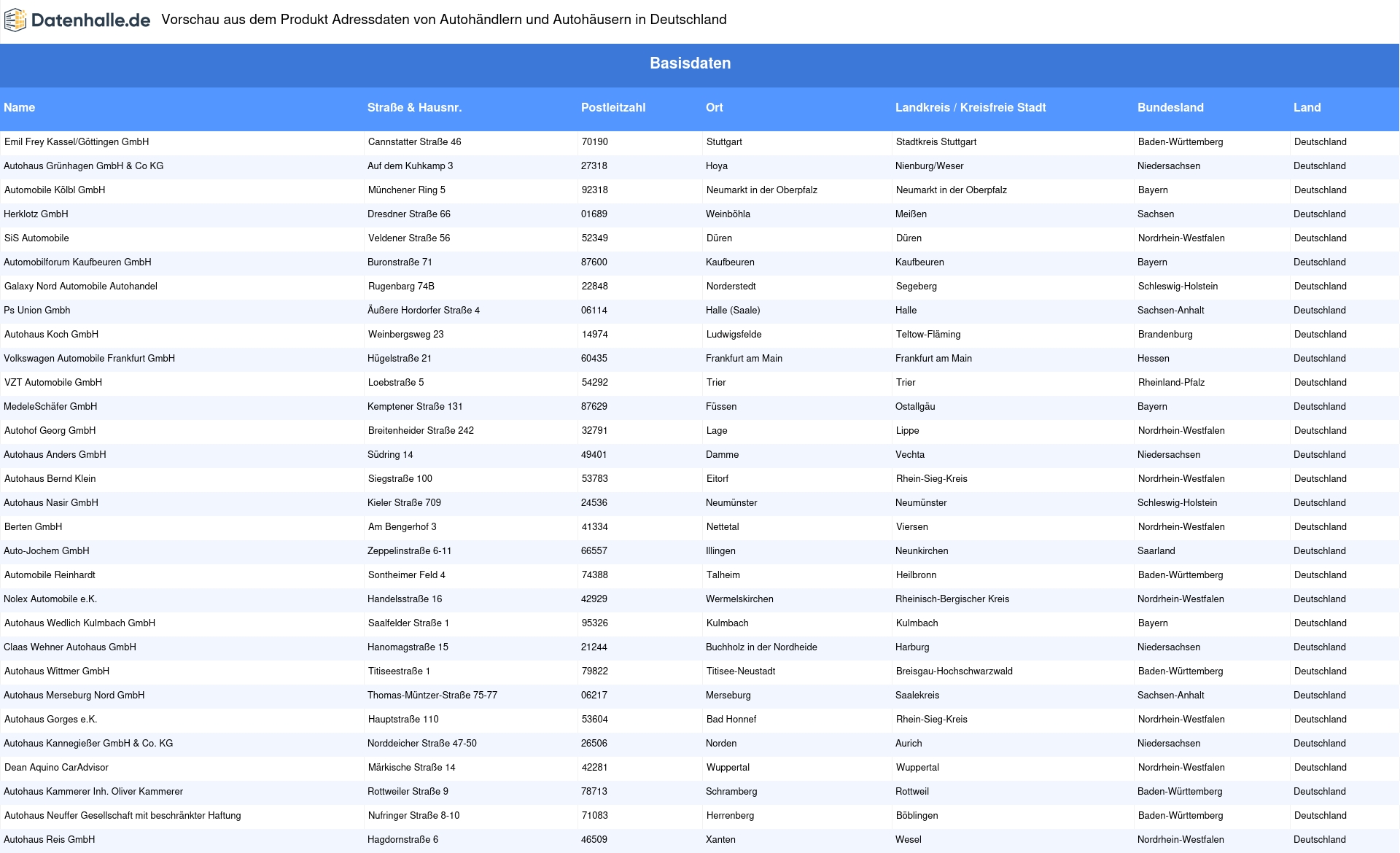Select Autohaus Kammerer Inh. Oliver Kammerer
This screenshot has height=853, width=1400.
93,792
